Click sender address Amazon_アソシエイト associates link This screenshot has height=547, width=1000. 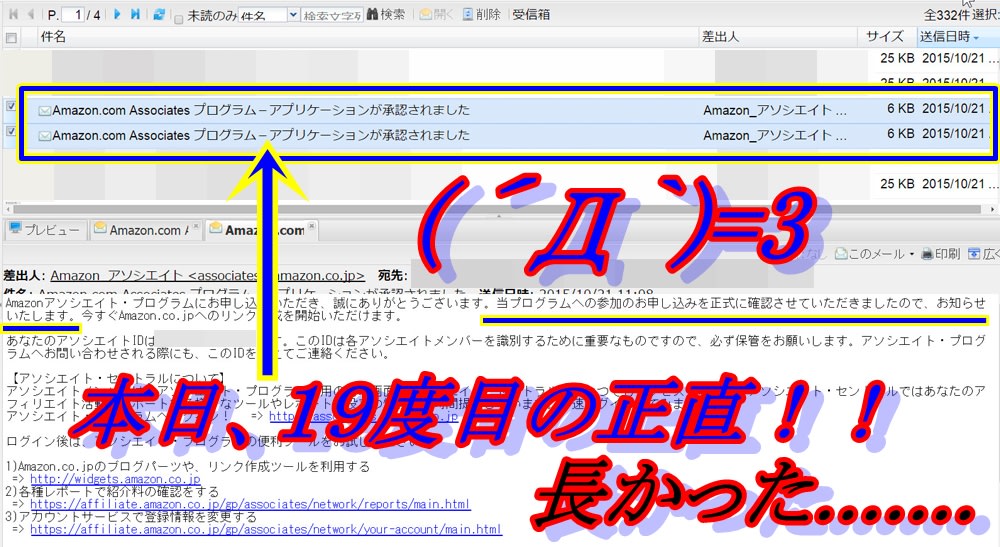[x=207, y=275]
